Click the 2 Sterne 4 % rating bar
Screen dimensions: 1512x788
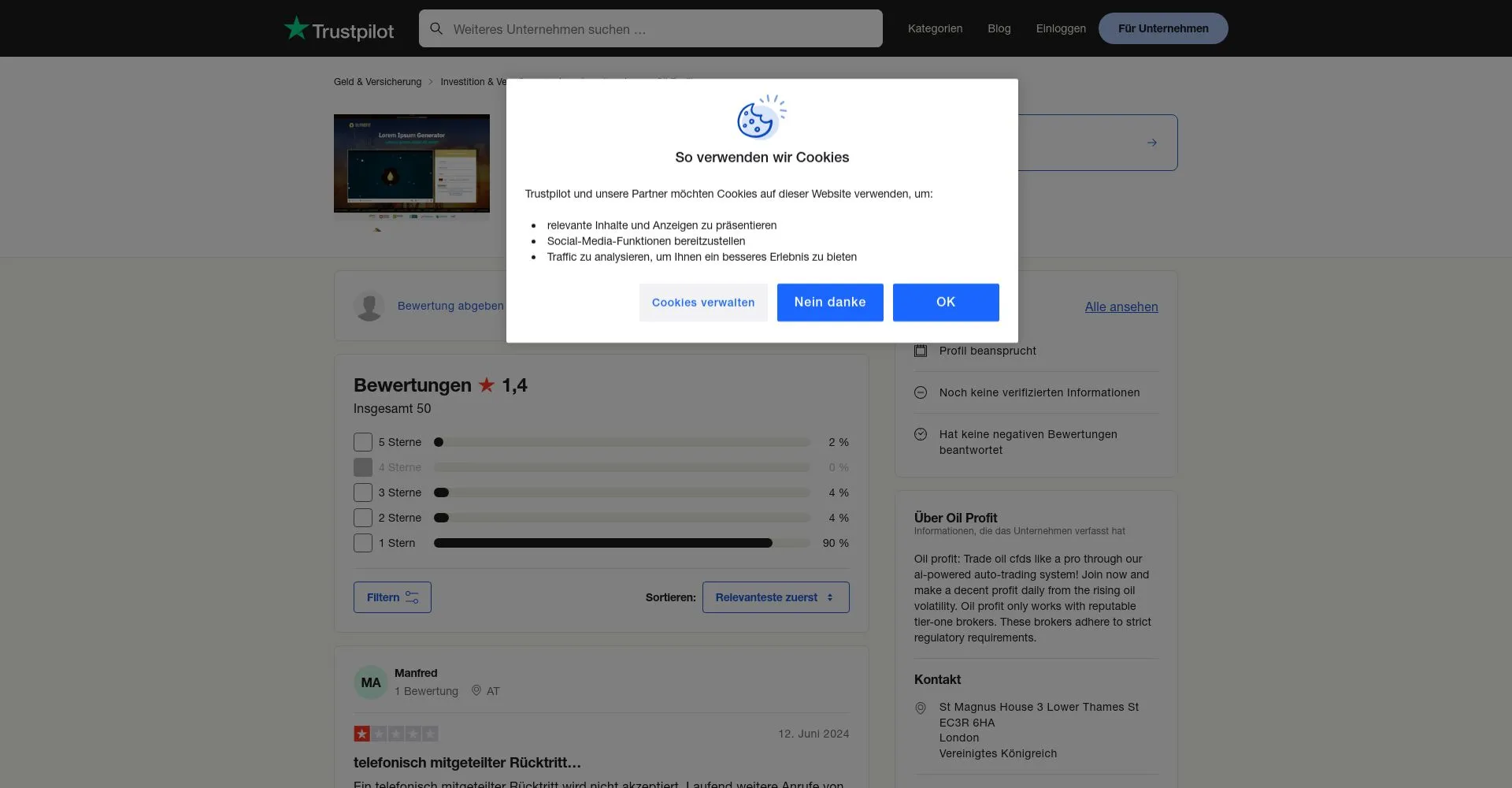(622, 518)
